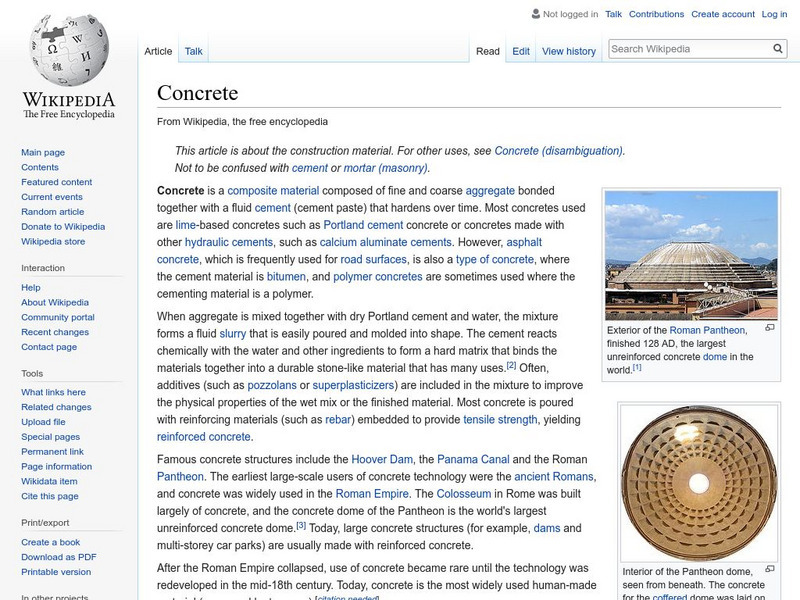The width and height of the screenshot is (800, 600).
Task: Enlarge the Roman Pantheon exterior image icon
Action: click(x=770, y=328)
